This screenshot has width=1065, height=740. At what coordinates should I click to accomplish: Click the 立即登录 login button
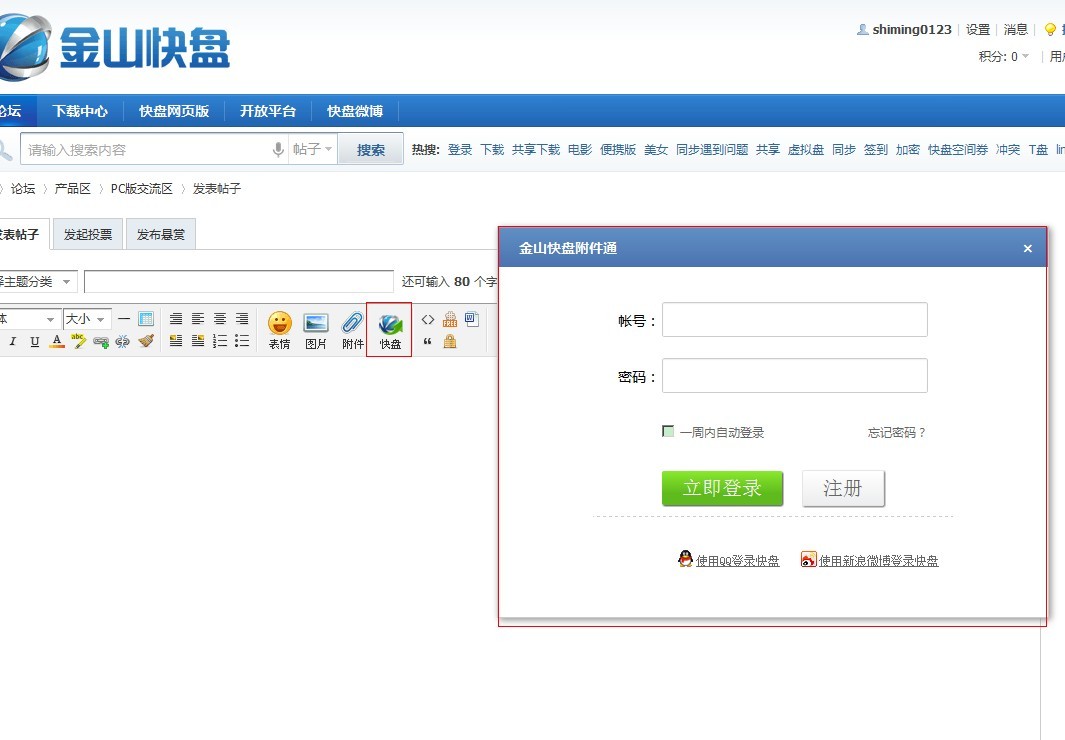722,488
